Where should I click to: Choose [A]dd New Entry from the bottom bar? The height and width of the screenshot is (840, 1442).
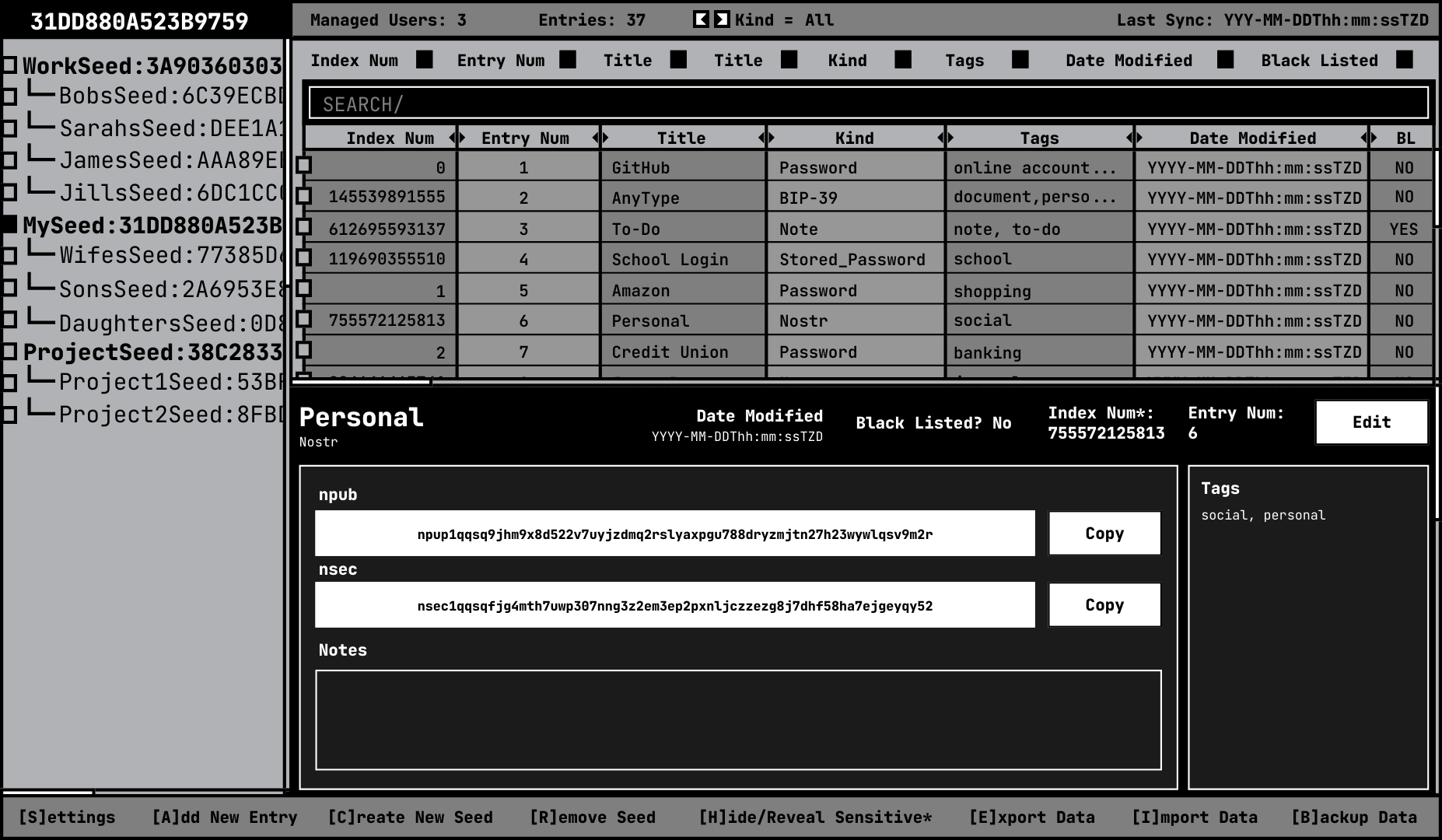pyautogui.click(x=224, y=817)
